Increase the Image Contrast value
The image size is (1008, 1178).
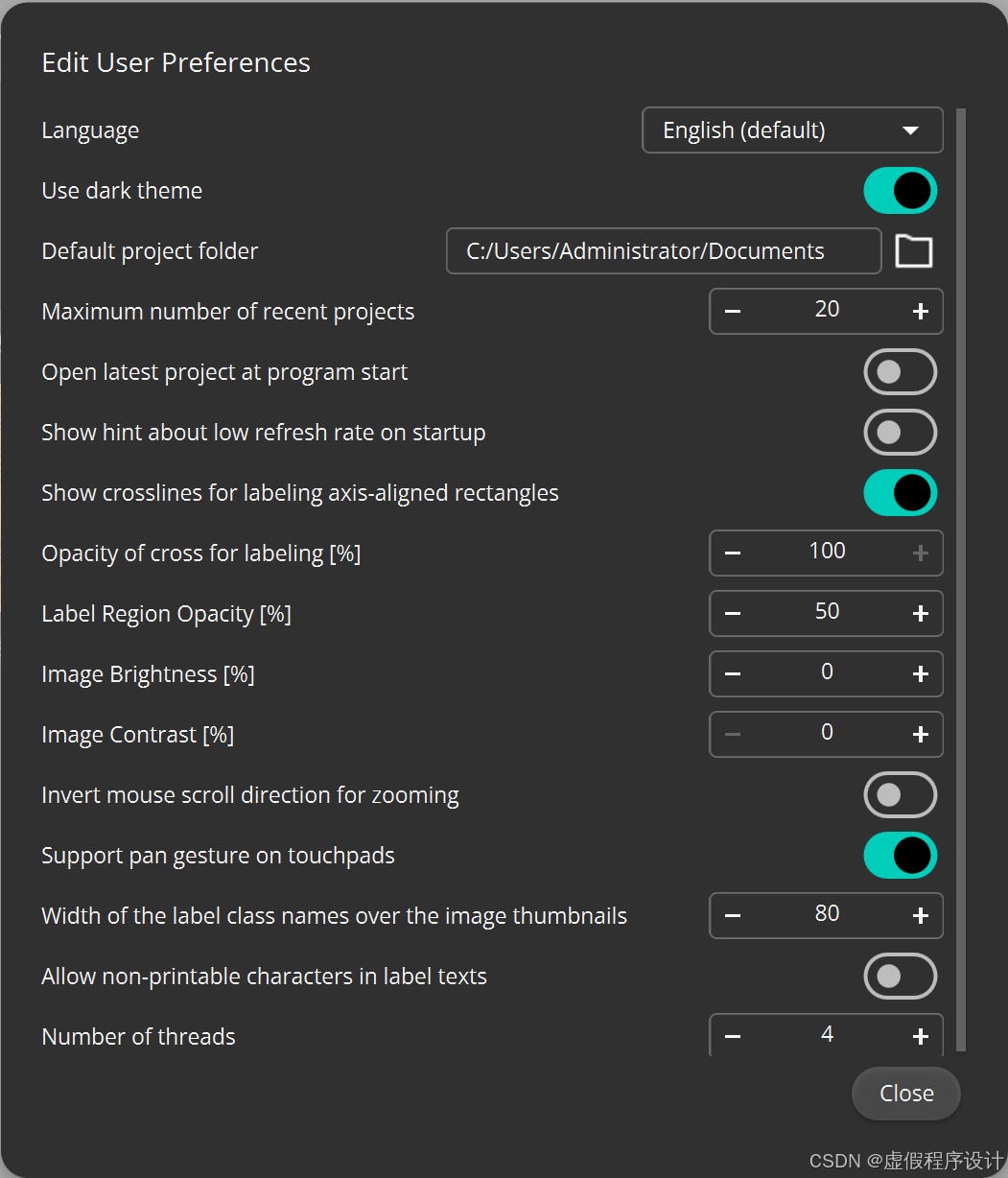[919, 734]
